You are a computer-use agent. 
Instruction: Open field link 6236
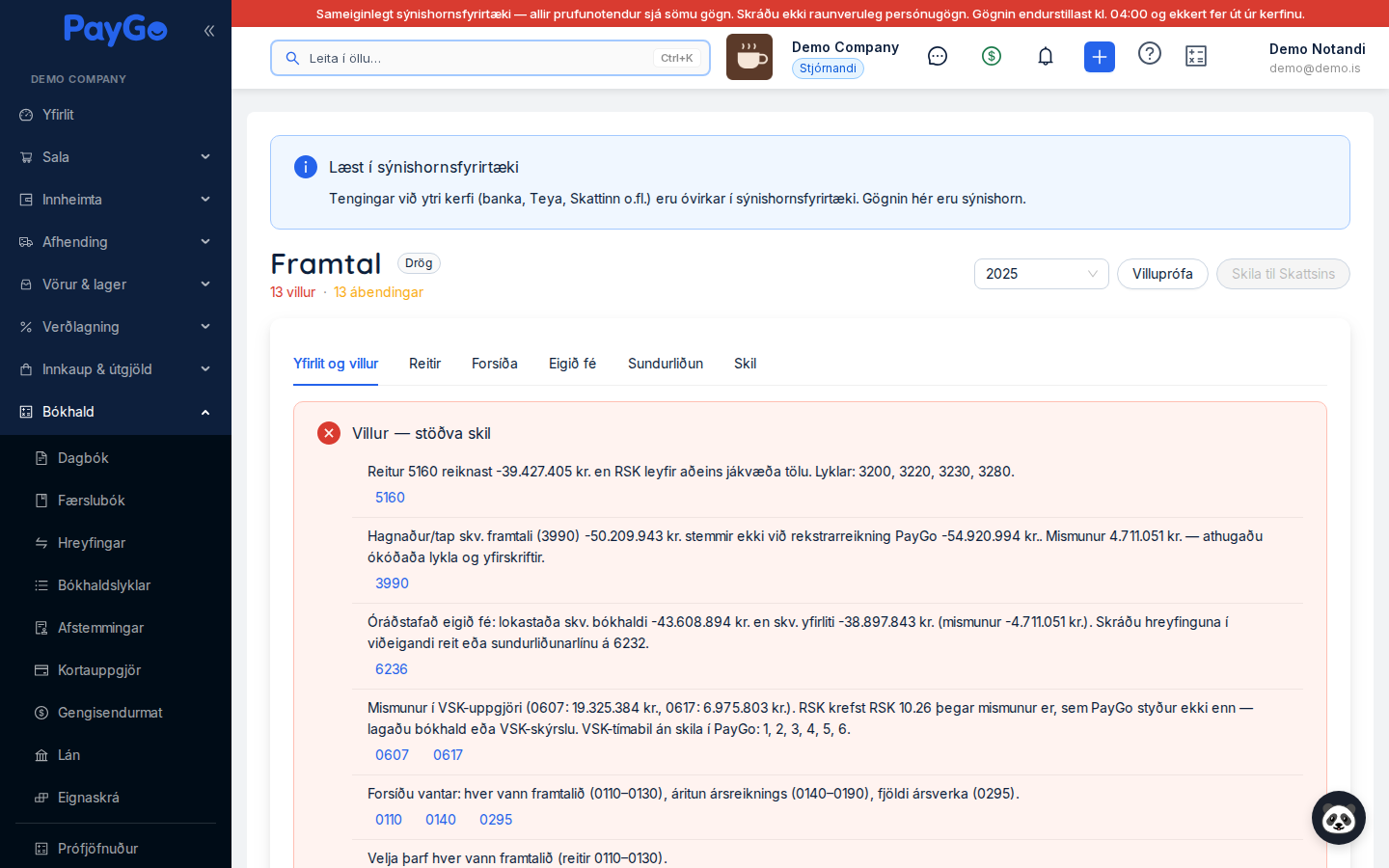click(x=392, y=669)
